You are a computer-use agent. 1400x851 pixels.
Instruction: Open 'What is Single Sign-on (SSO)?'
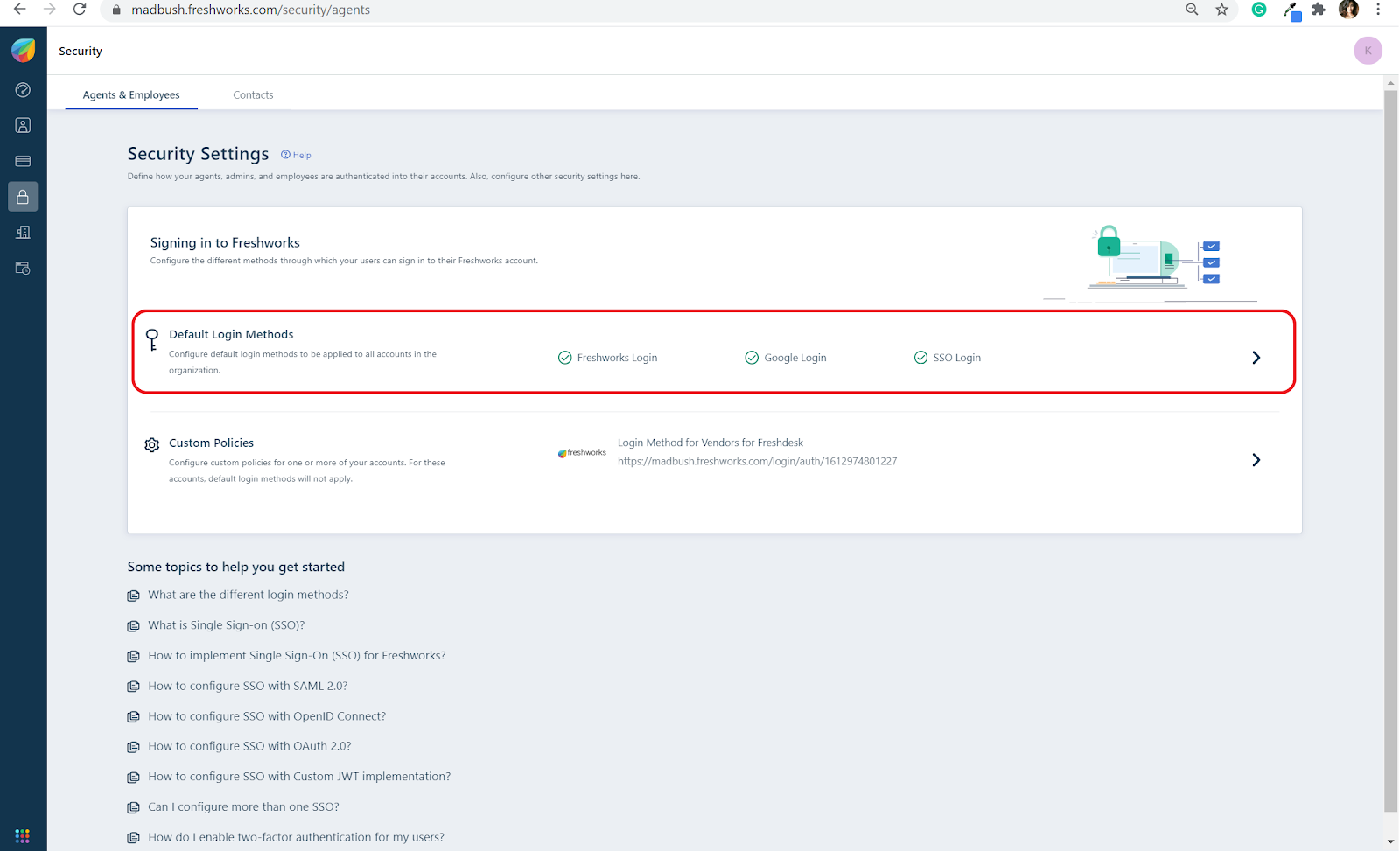227,625
